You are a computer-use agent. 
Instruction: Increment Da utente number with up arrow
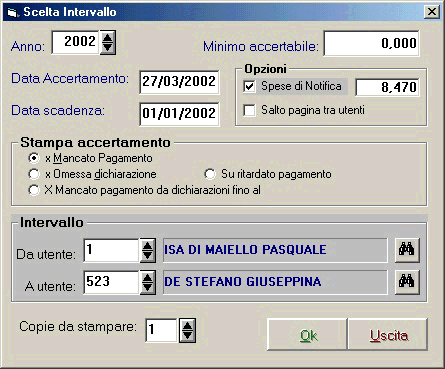147,245
